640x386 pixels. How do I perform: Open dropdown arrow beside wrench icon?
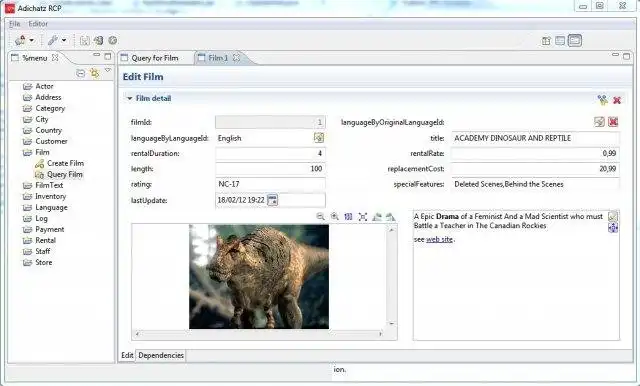coord(64,40)
